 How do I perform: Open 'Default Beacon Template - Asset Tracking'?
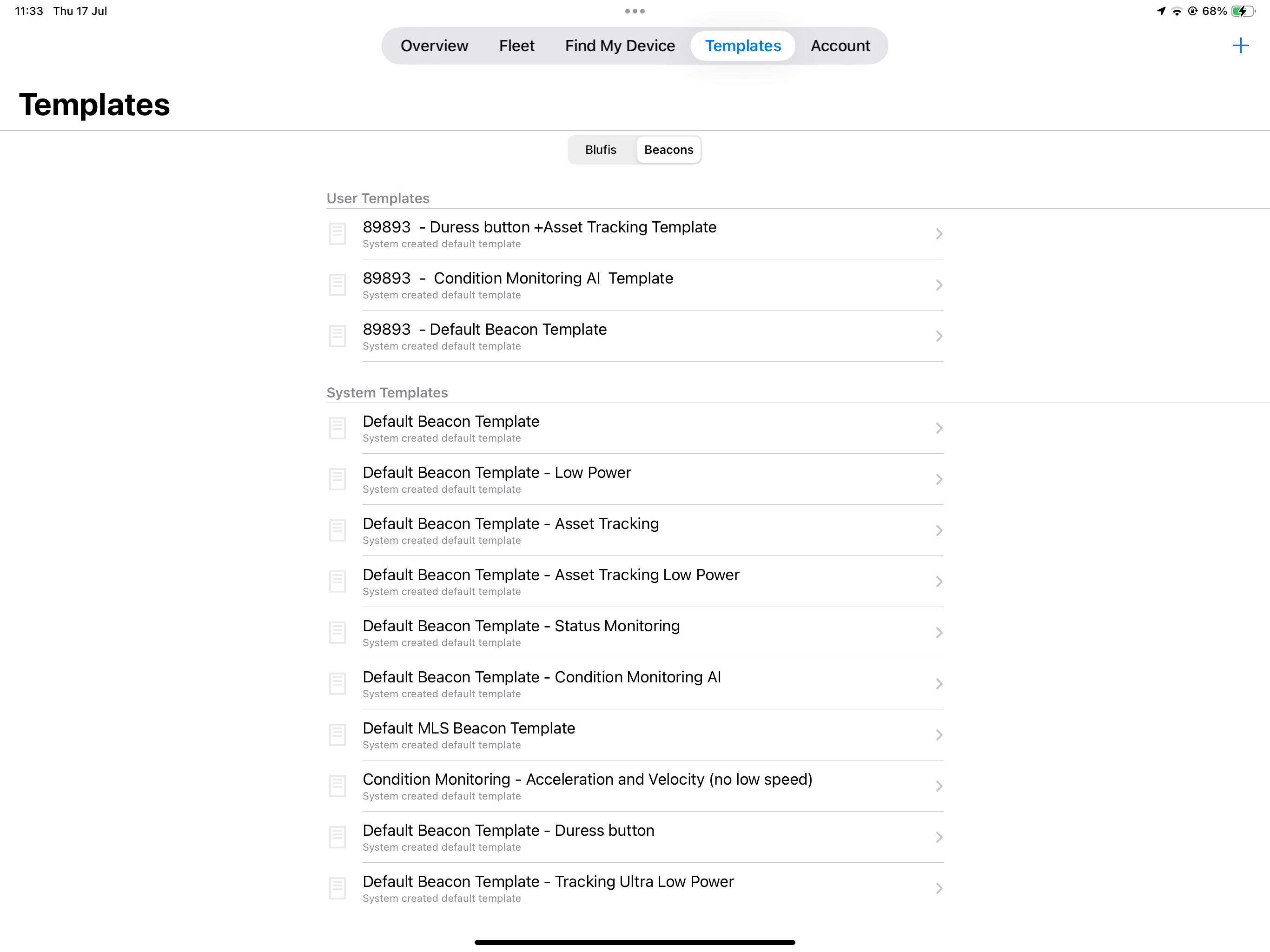click(635, 530)
